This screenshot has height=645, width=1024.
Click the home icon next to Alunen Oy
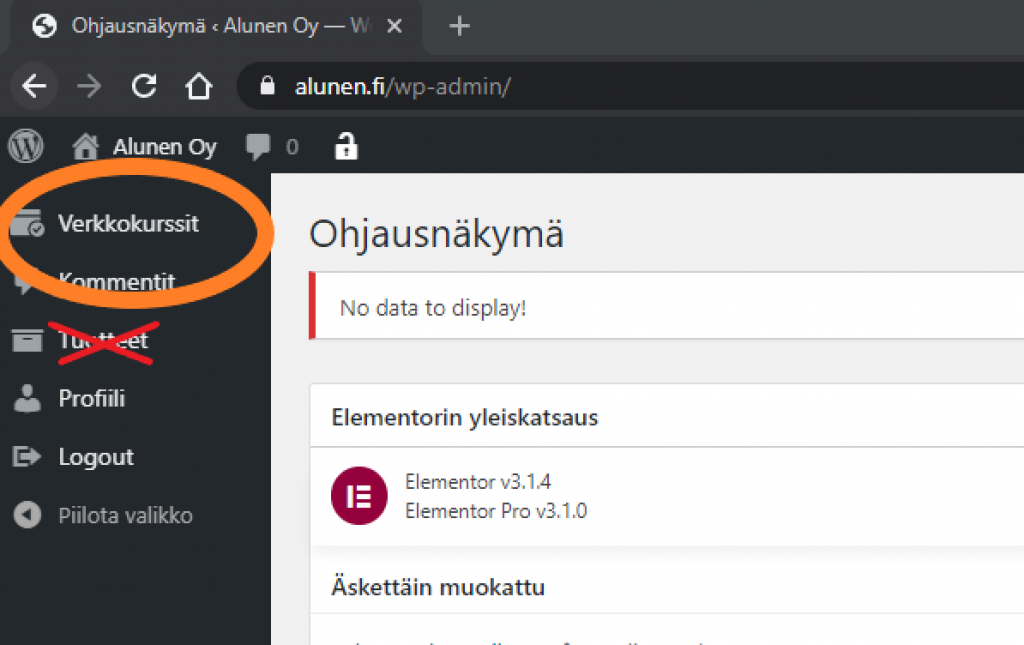pos(87,146)
